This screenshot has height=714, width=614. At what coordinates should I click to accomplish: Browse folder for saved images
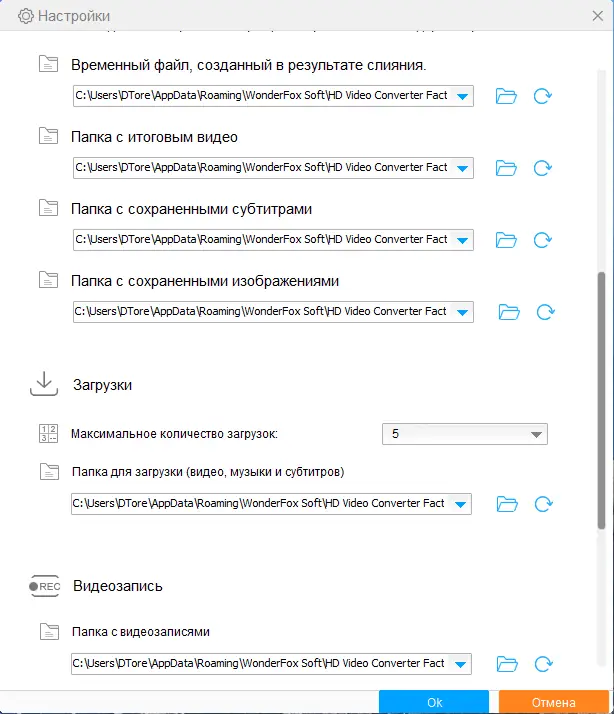510,312
